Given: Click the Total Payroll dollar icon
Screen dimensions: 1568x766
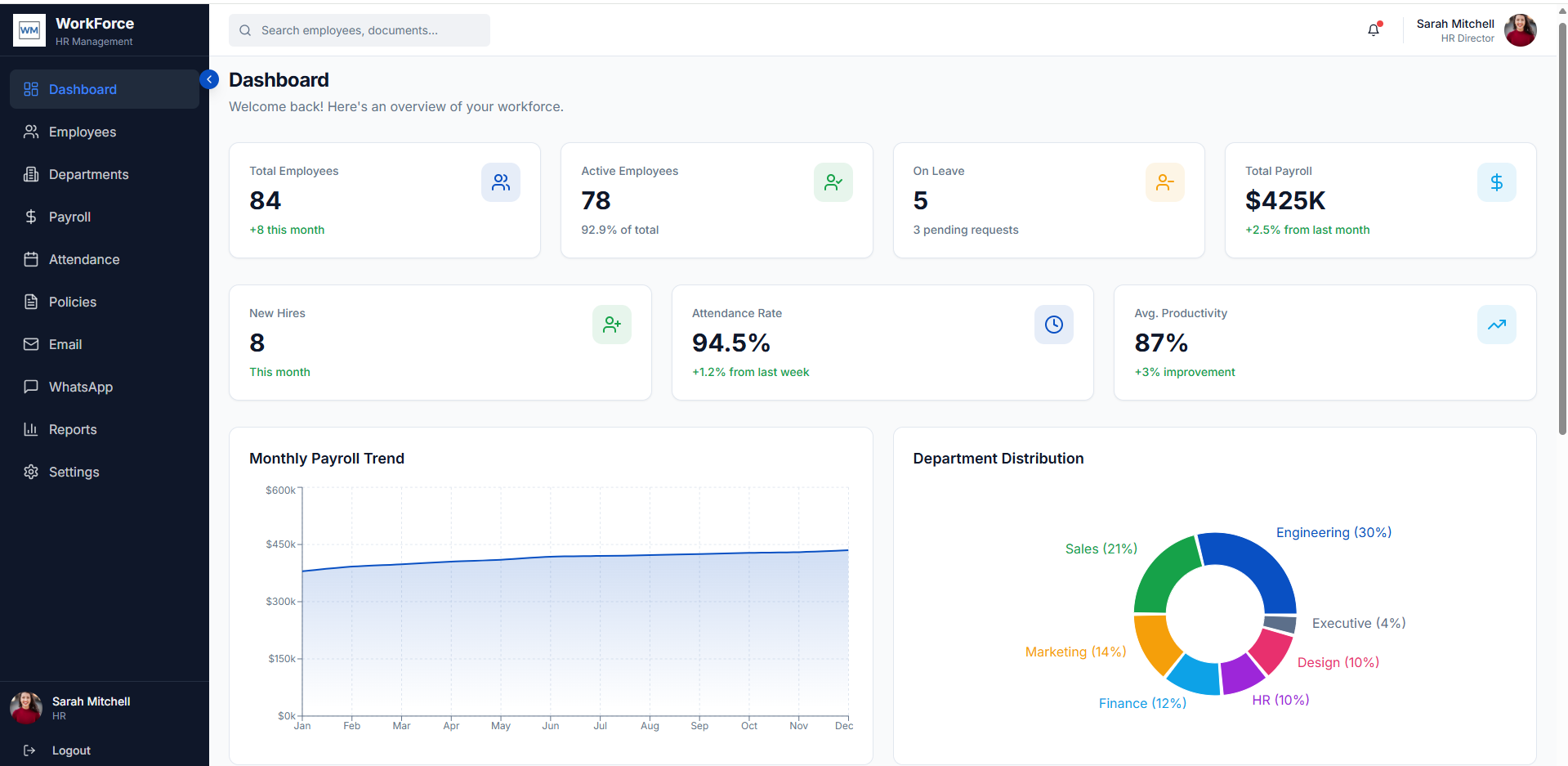Looking at the screenshot, I should pyautogui.click(x=1496, y=182).
